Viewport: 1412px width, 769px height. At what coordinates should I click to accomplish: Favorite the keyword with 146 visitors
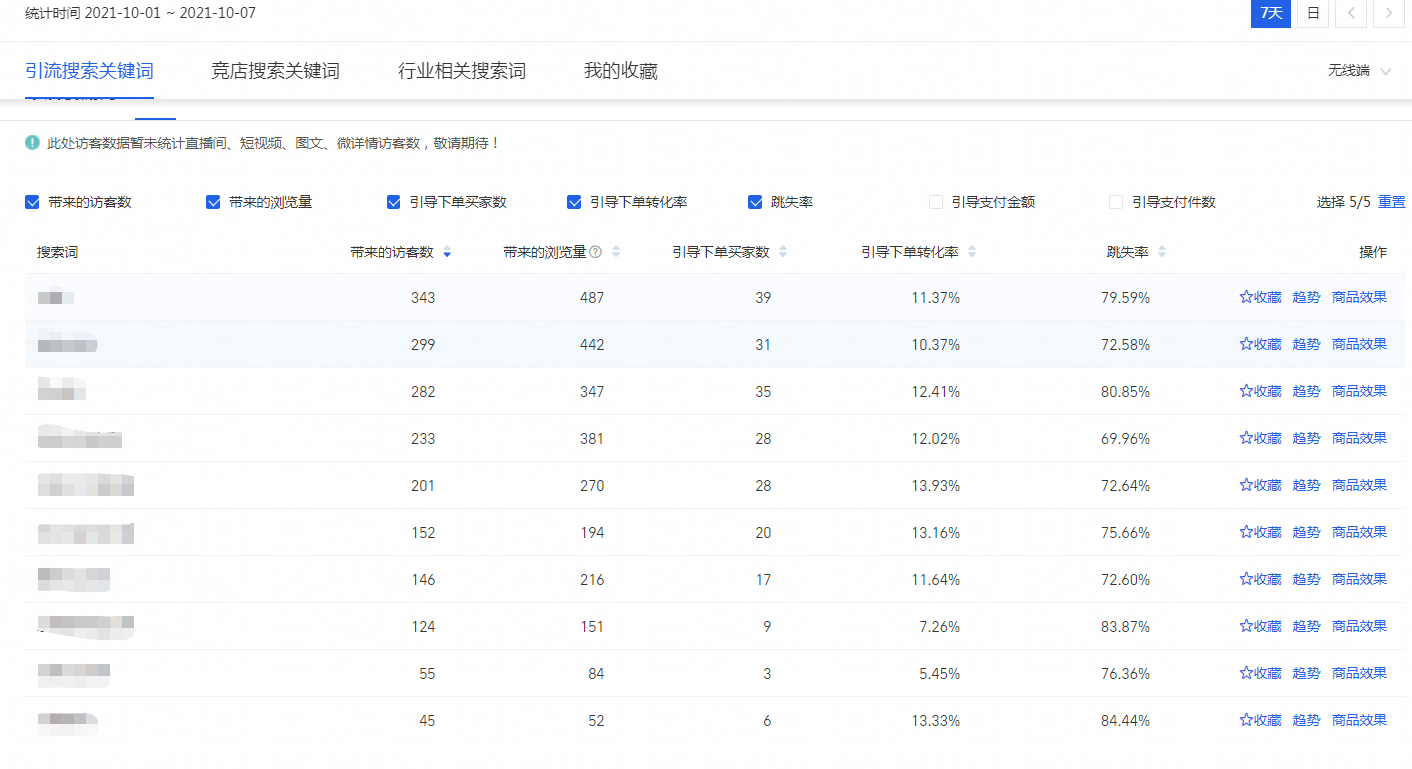point(1260,579)
